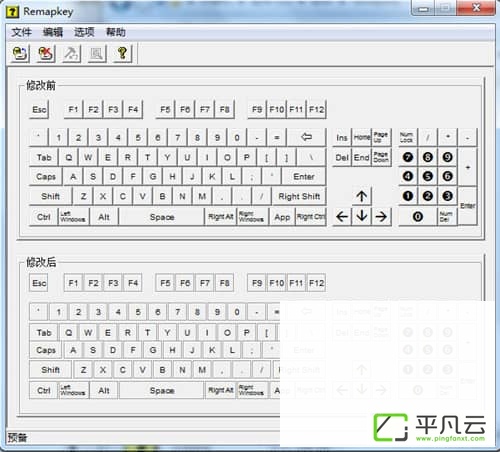Click numpad 3 key in 修改前 keyboard
The width and height of the screenshot is (500, 452).
pyautogui.click(x=447, y=196)
